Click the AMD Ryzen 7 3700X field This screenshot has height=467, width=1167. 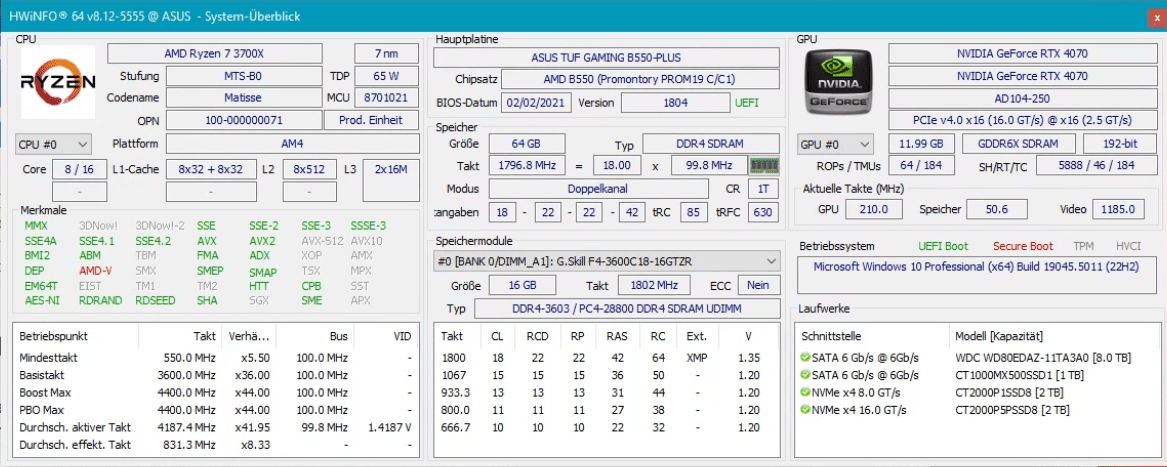[x=215, y=54]
